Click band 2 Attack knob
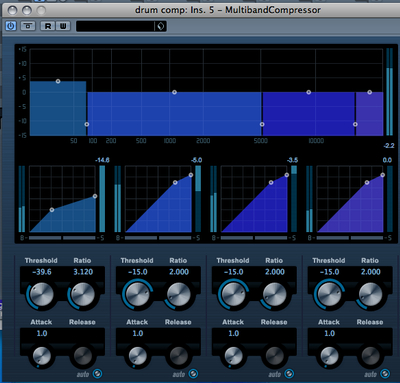 click(x=137, y=356)
